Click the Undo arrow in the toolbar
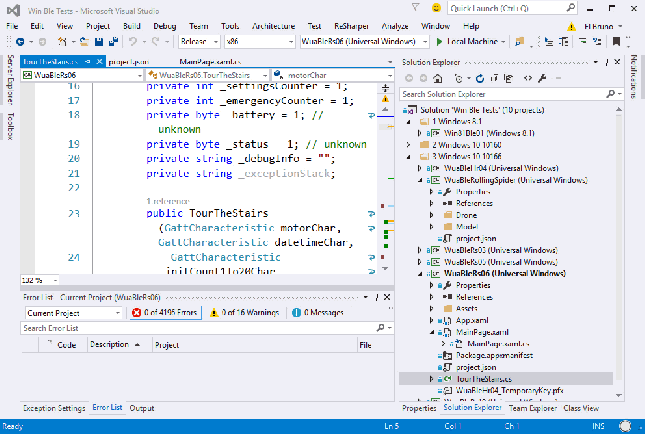 (134, 41)
